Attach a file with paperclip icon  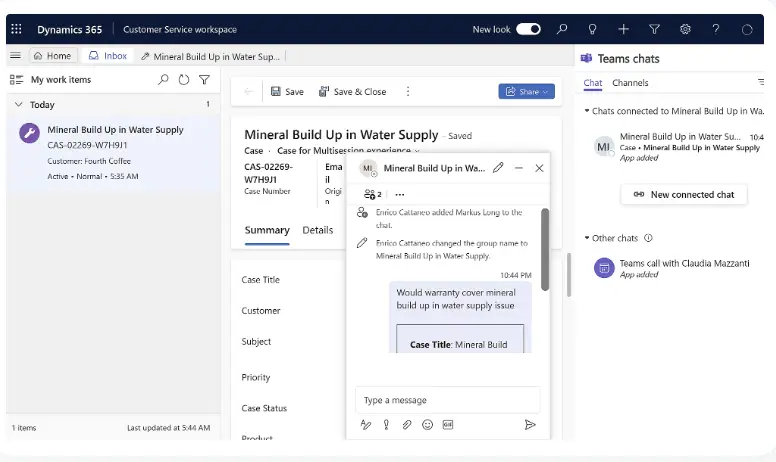(x=406, y=424)
